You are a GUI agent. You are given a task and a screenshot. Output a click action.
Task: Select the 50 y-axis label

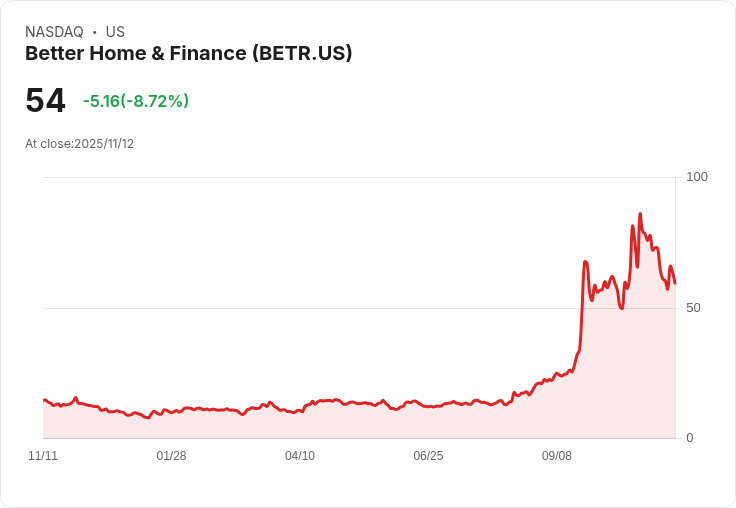[x=693, y=308]
